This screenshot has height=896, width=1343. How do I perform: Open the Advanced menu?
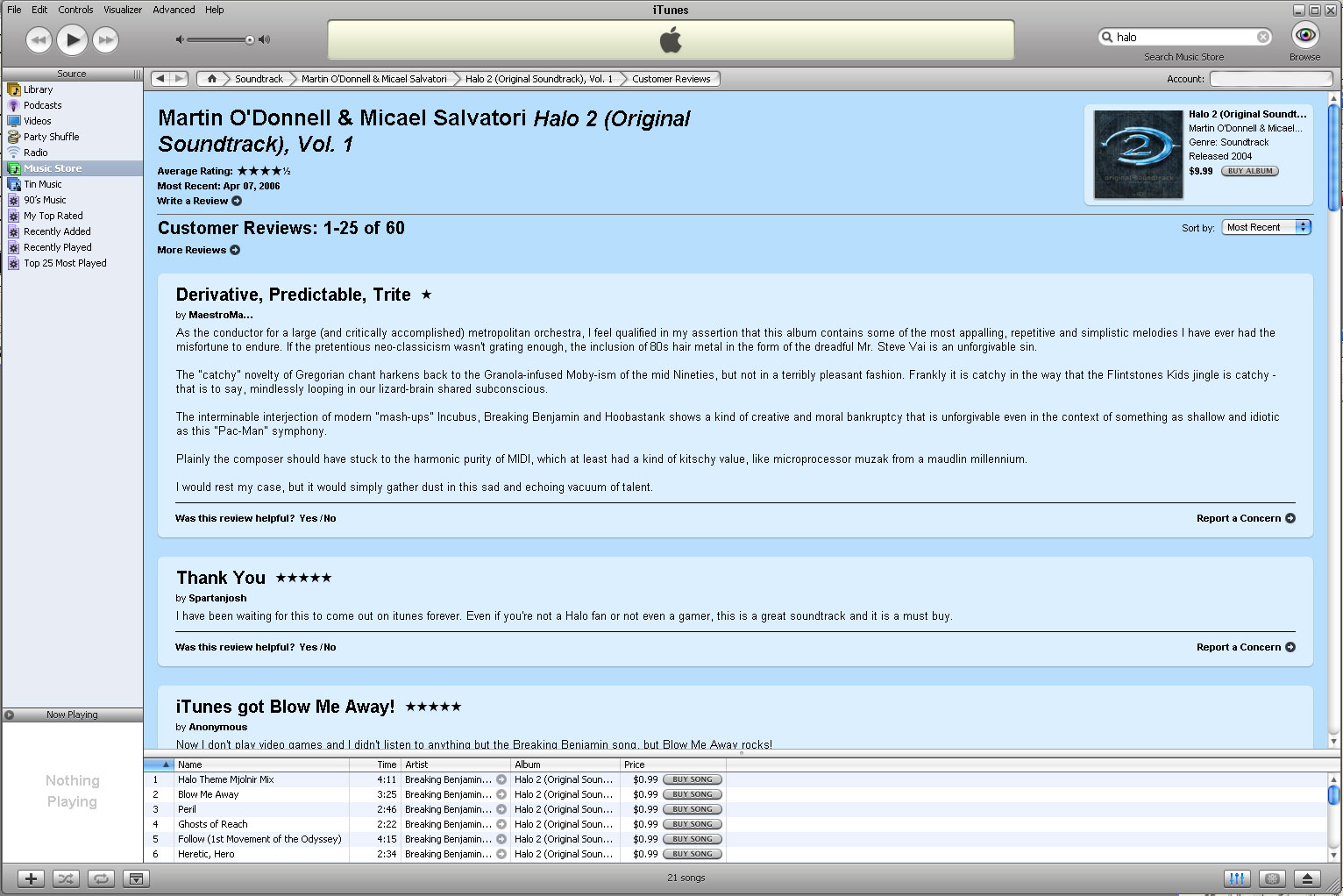tap(174, 10)
